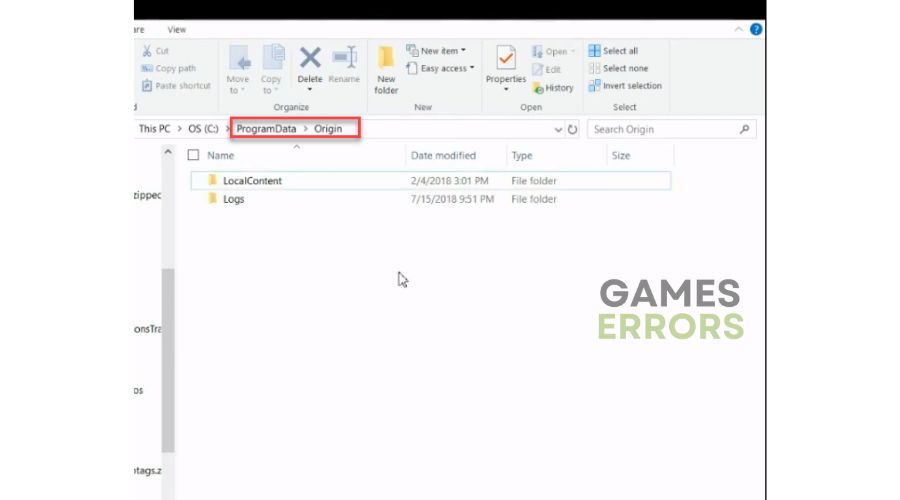
Task: Select the Logs folder
Action: click(430, 199)
